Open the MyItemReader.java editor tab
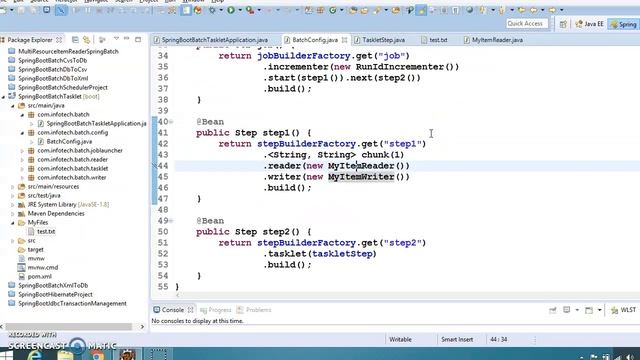This screenshot has height=360, width=640. pos(493,40)
